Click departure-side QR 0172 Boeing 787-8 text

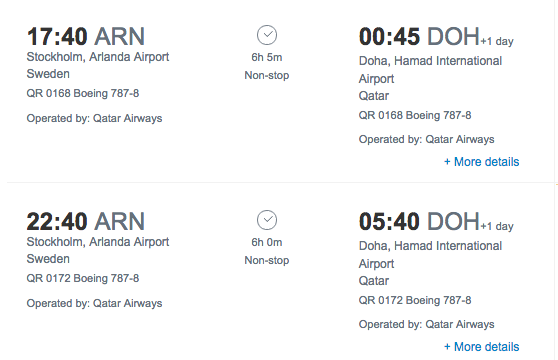pos(83,278)
